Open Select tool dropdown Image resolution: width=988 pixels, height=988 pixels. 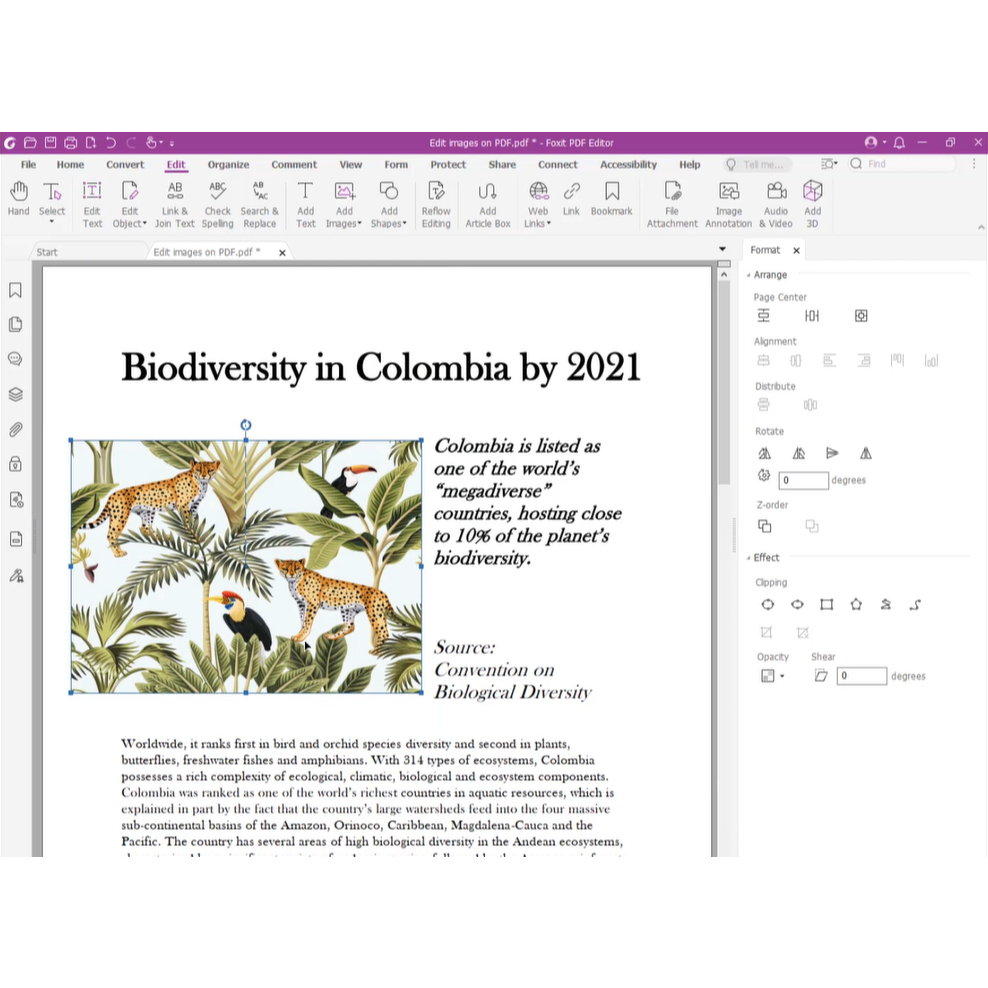pyautogui.click(x=52, y=221)
